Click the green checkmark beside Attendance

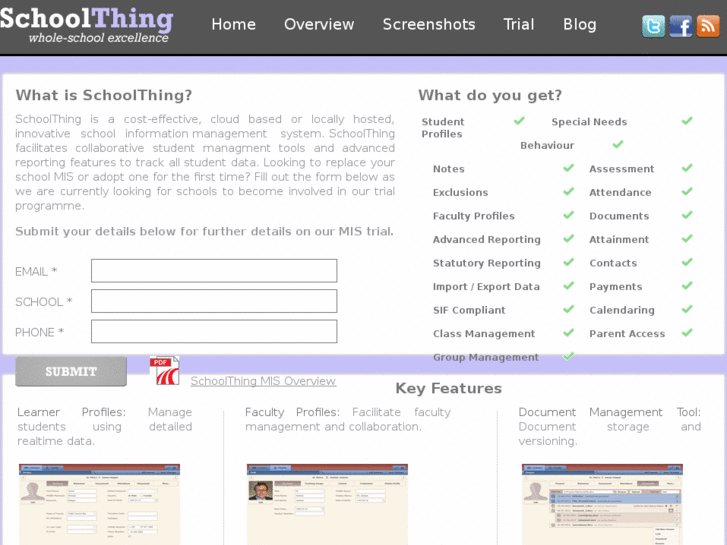click(x=687, y=192)
